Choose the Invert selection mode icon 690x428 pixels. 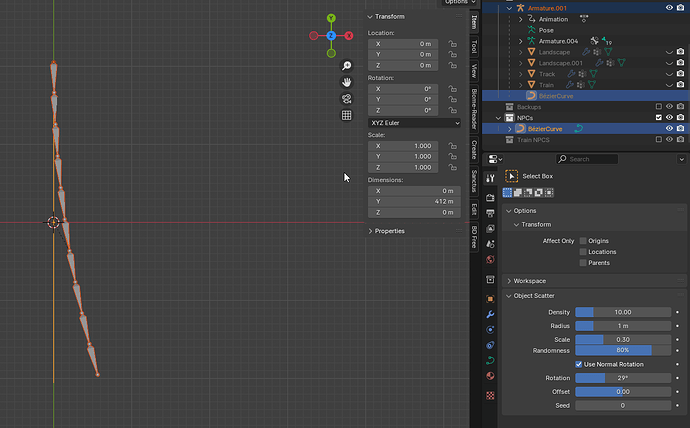coord(539,193)
